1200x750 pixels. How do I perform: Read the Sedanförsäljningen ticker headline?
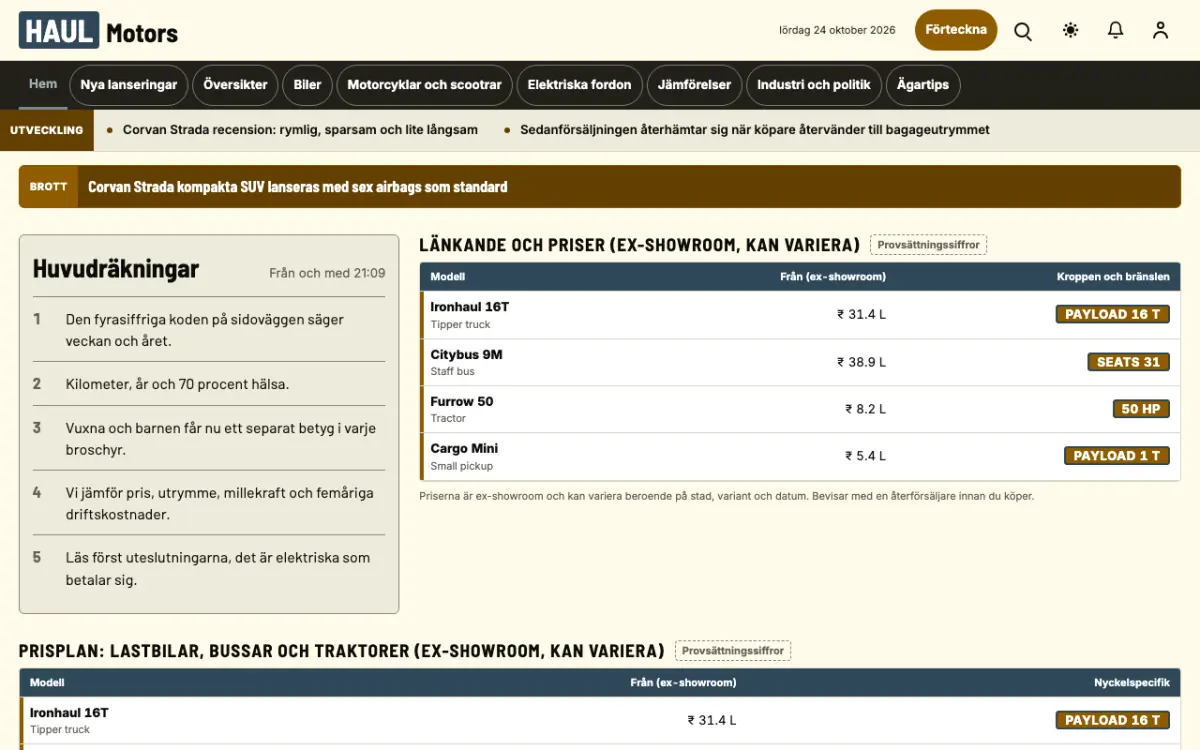(755, 130)
